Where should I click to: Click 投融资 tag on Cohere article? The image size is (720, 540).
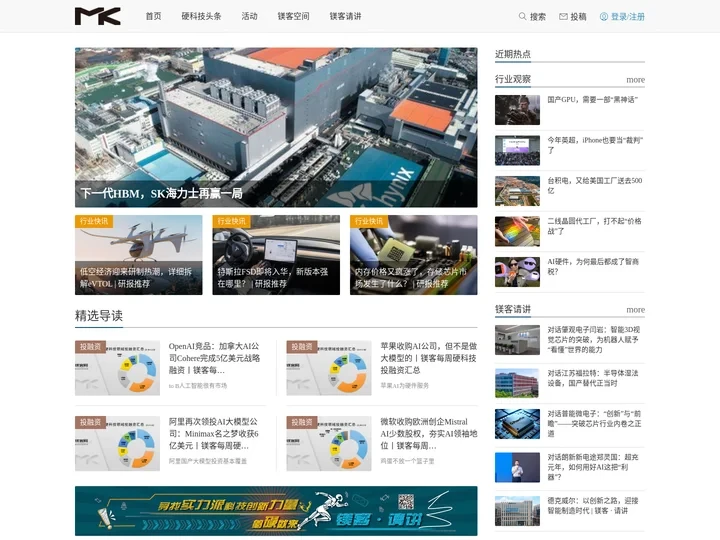point(90,347)
